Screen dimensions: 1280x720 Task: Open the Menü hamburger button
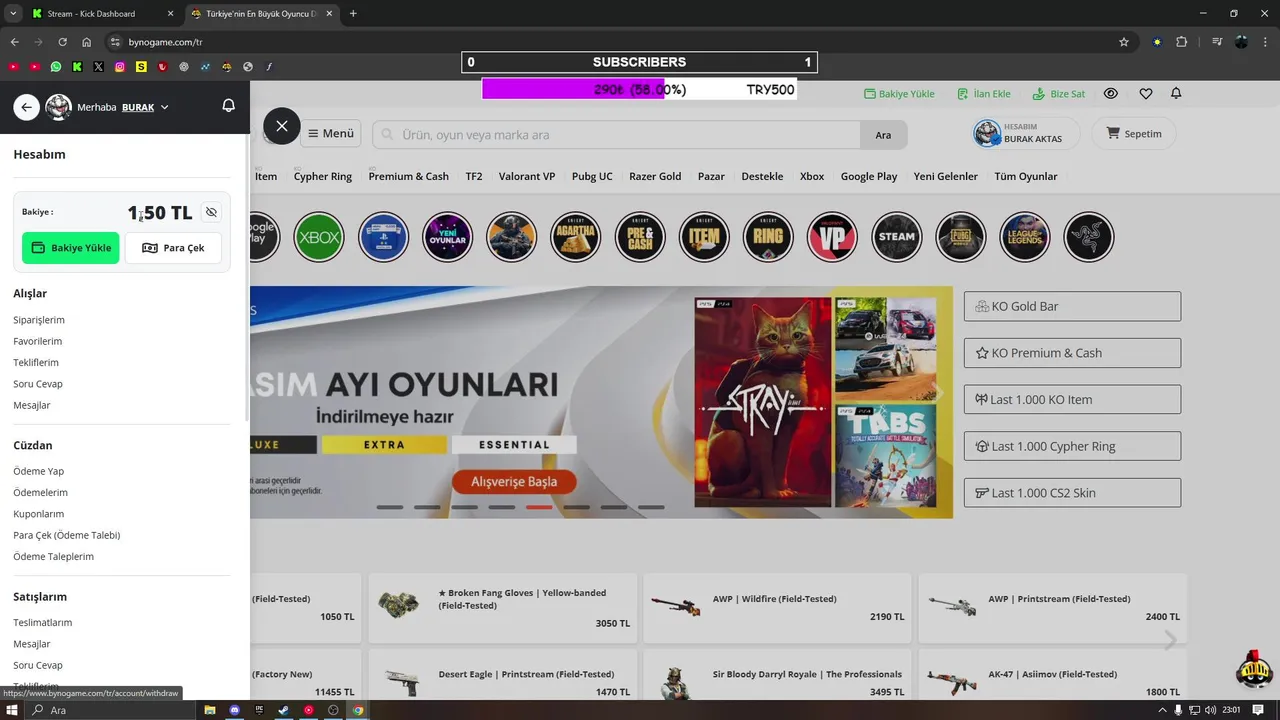(x=330, y=133)
